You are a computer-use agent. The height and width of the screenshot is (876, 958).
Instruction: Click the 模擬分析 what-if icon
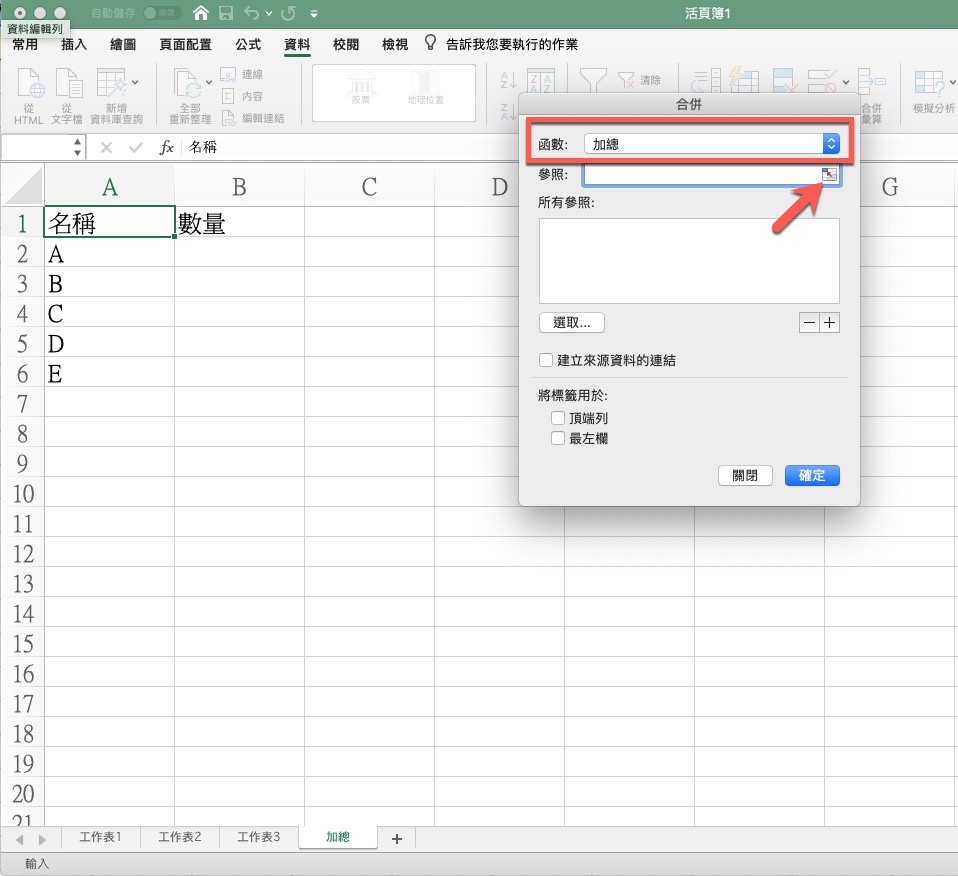929,84
